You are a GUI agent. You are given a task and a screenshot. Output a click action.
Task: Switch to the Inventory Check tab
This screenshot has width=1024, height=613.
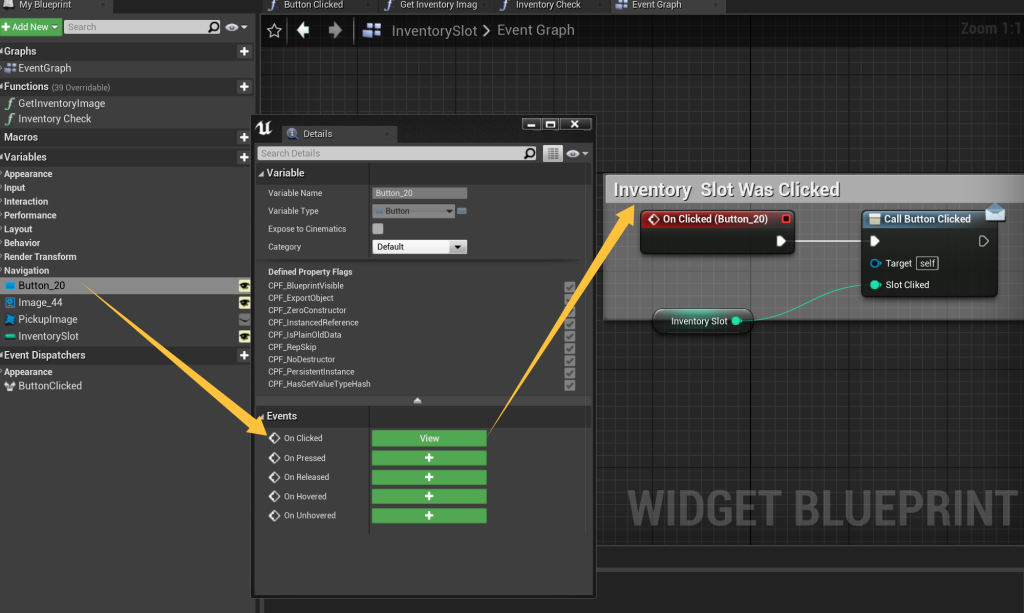pos(548,5)
